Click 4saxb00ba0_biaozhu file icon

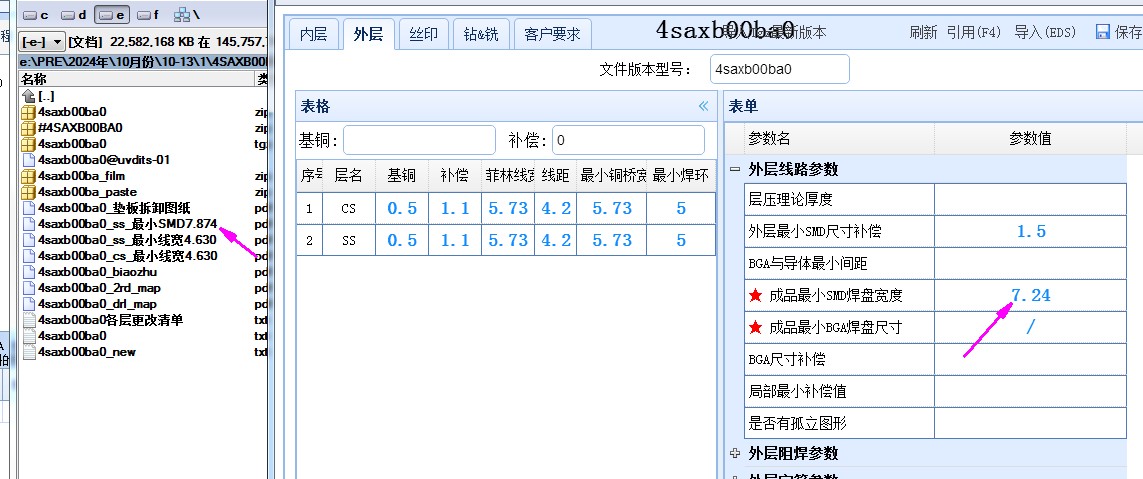pyautogui.click(x=28, y=272)
